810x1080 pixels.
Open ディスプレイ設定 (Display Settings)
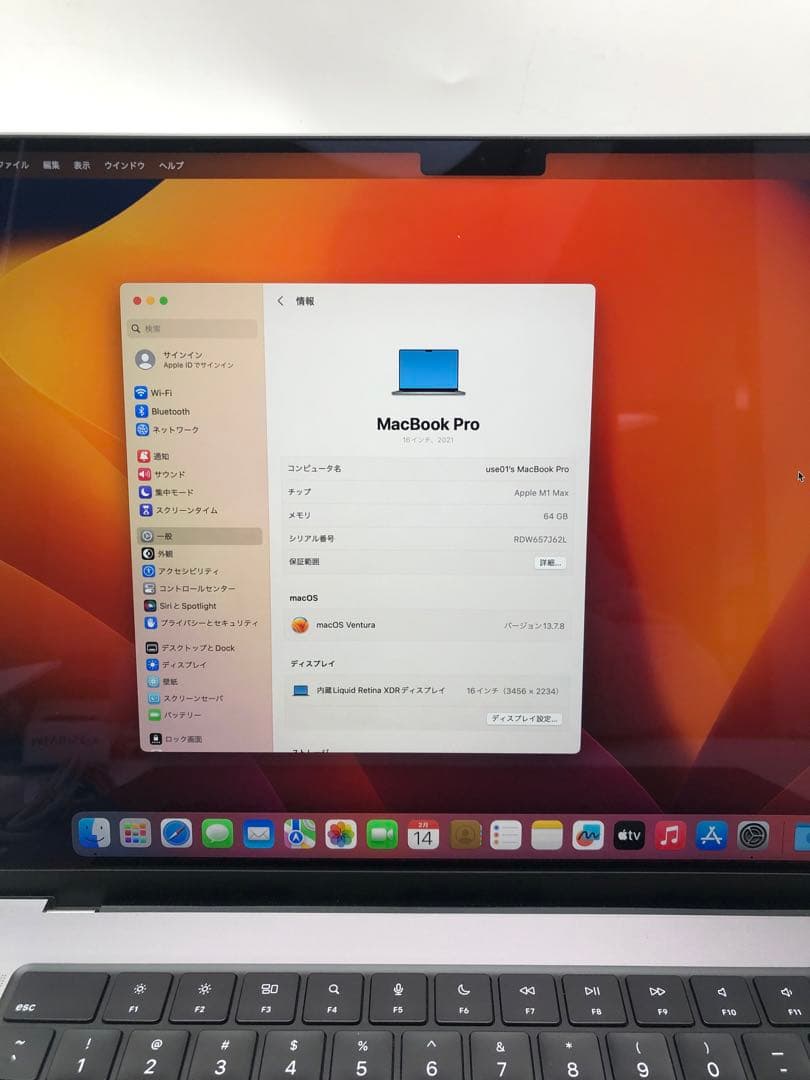[x=522, y=717]
